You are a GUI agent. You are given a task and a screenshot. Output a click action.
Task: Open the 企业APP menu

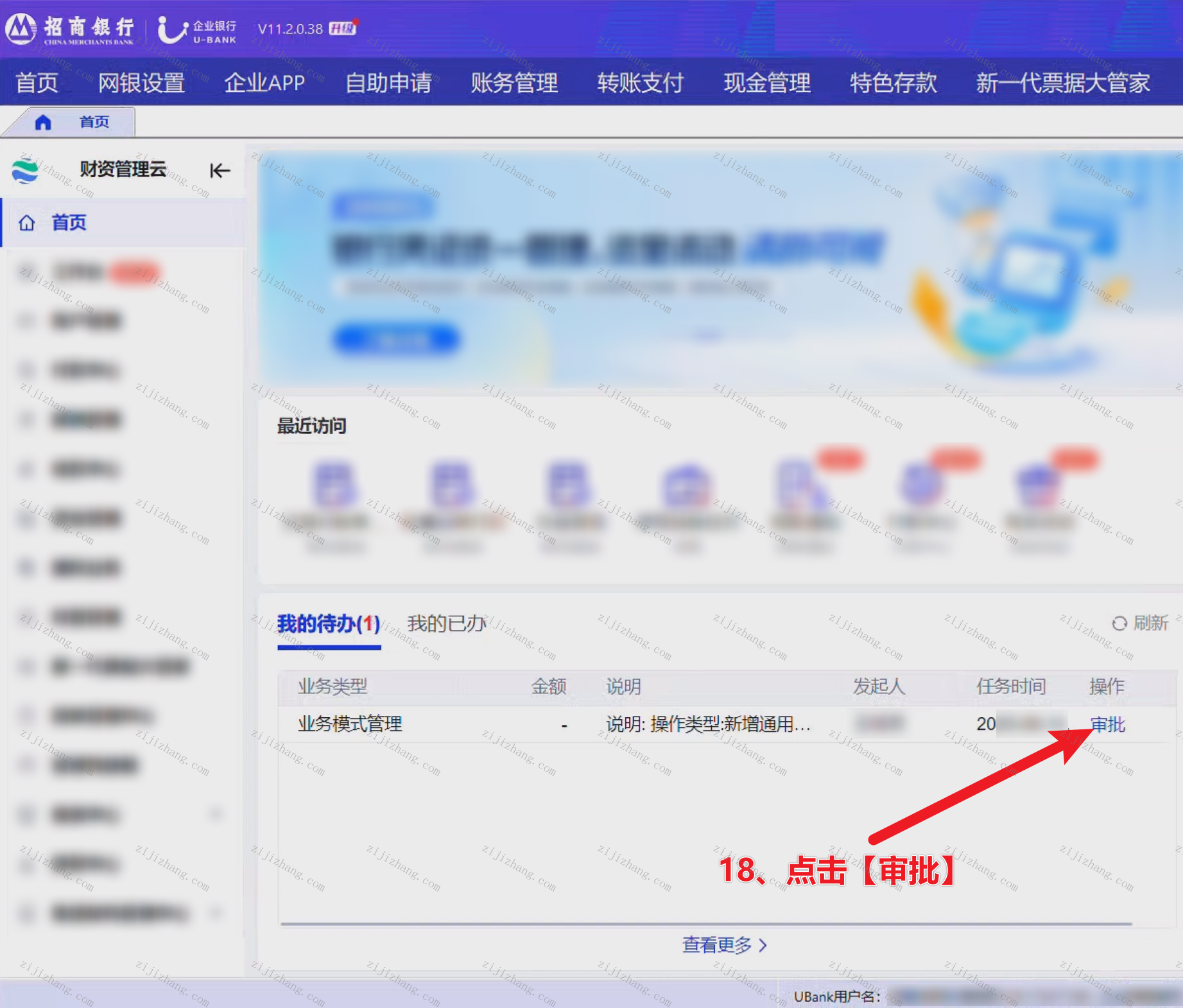pyautogui.click(x=264, y=83)
